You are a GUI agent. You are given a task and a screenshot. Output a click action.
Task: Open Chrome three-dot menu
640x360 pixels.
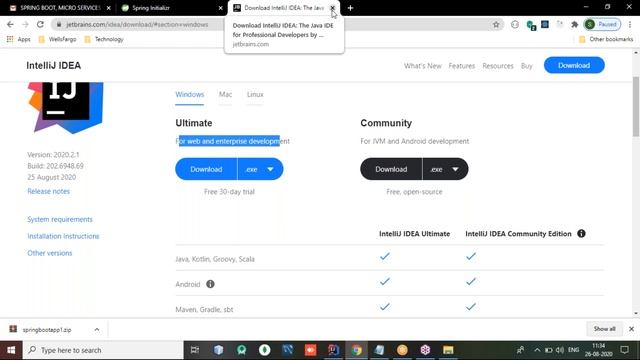[630, 24]
